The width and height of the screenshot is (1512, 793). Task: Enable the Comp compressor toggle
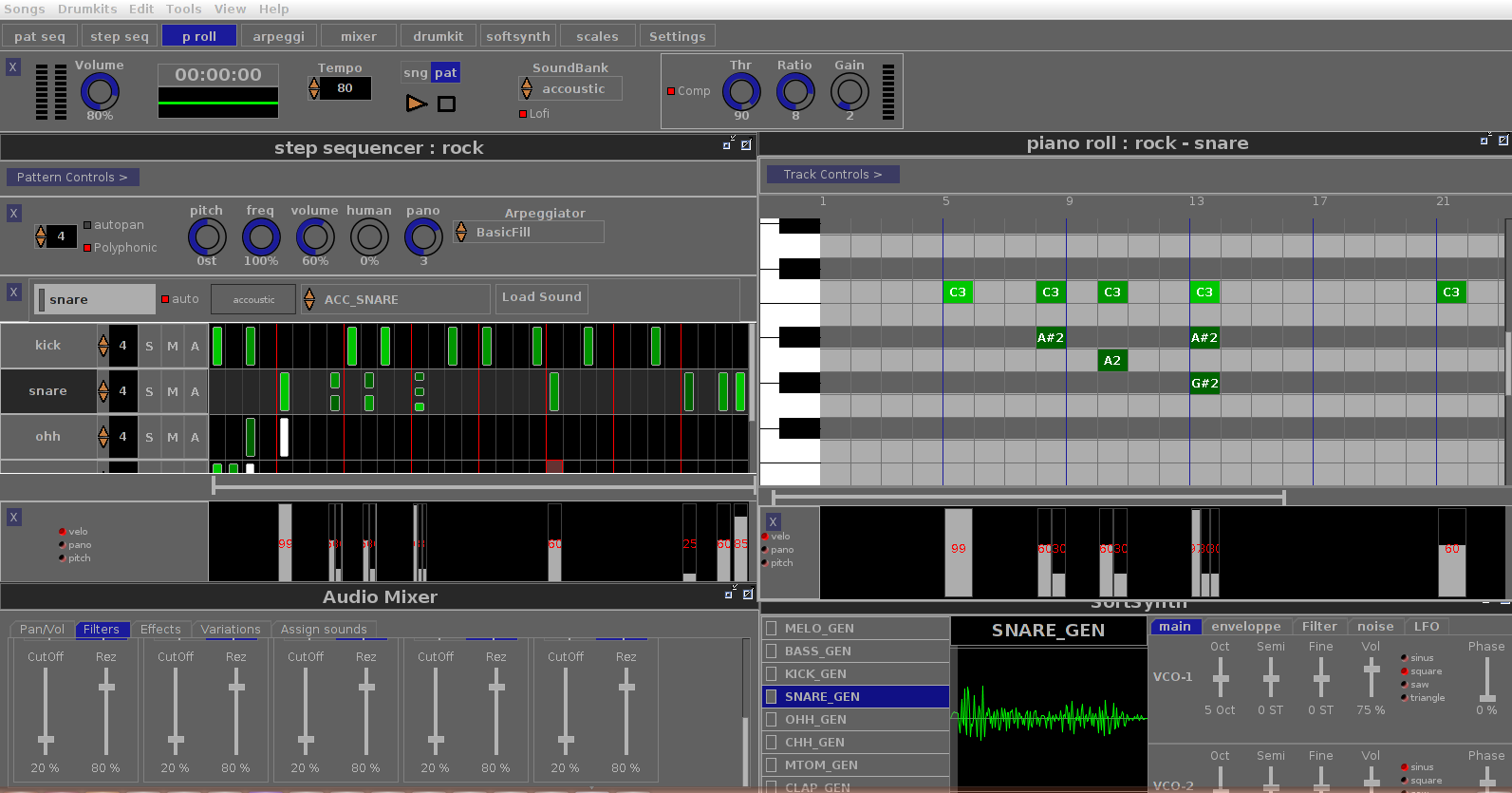pos(671,91)
